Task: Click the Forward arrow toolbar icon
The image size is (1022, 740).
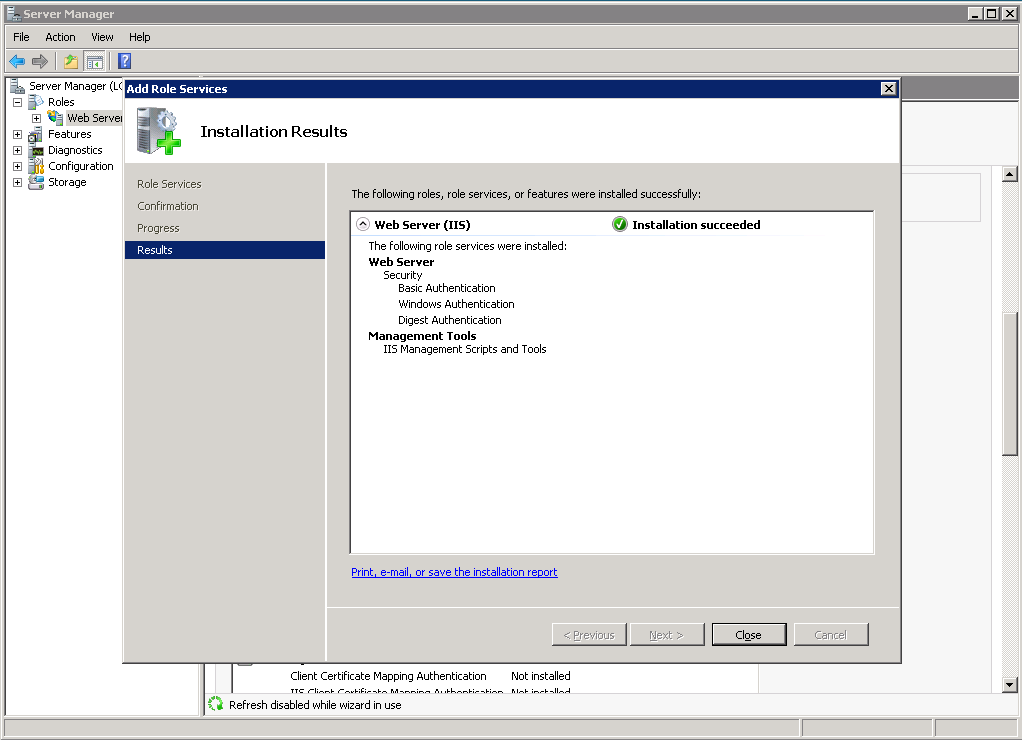Action: (40, 61)
